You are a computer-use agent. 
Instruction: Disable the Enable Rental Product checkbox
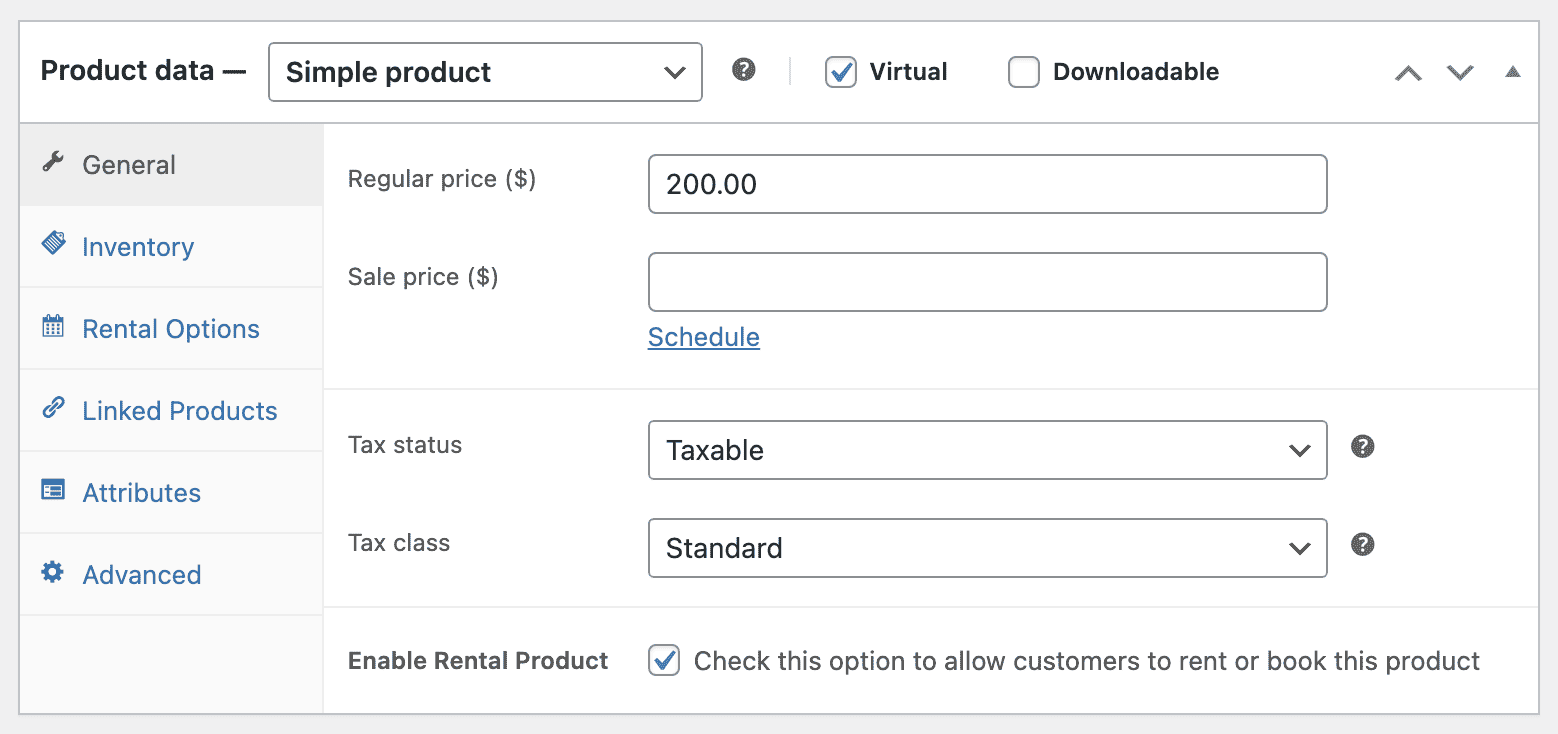[664, 660]
